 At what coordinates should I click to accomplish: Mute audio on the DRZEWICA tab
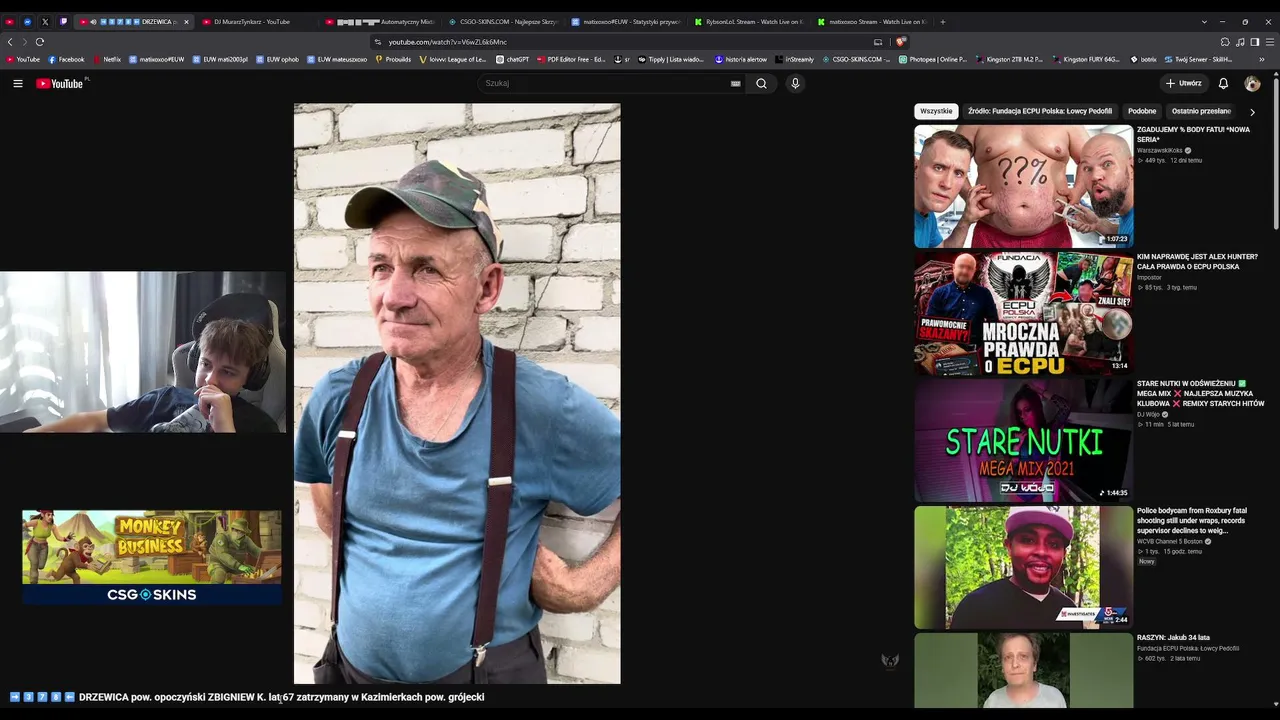tap(93, 22)
